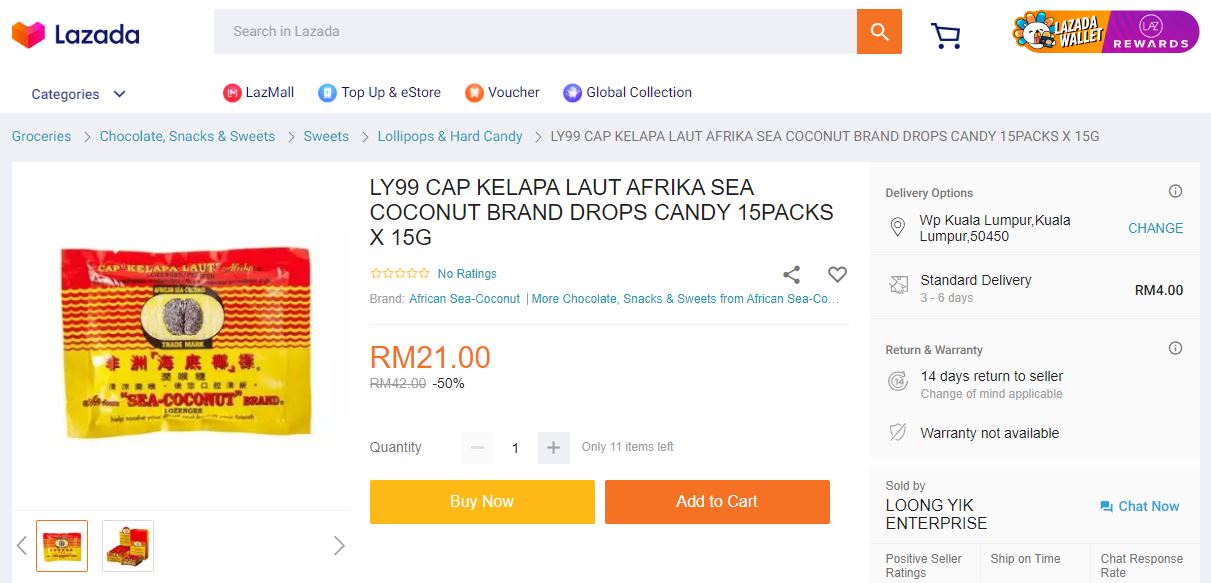This screenshot has height=583, width=1211.
Task: Show previous product thumbnails arrow
Action: tap(22, 545)
